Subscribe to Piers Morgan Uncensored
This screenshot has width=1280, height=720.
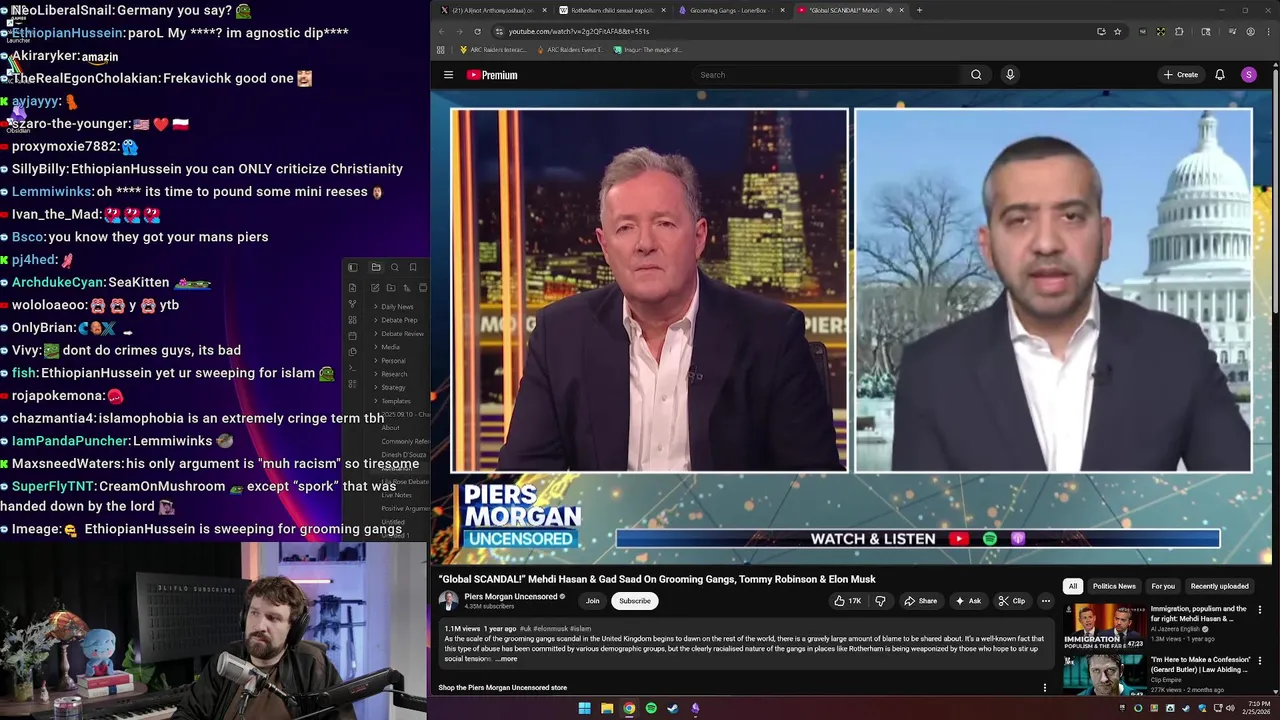click(634, 601)
